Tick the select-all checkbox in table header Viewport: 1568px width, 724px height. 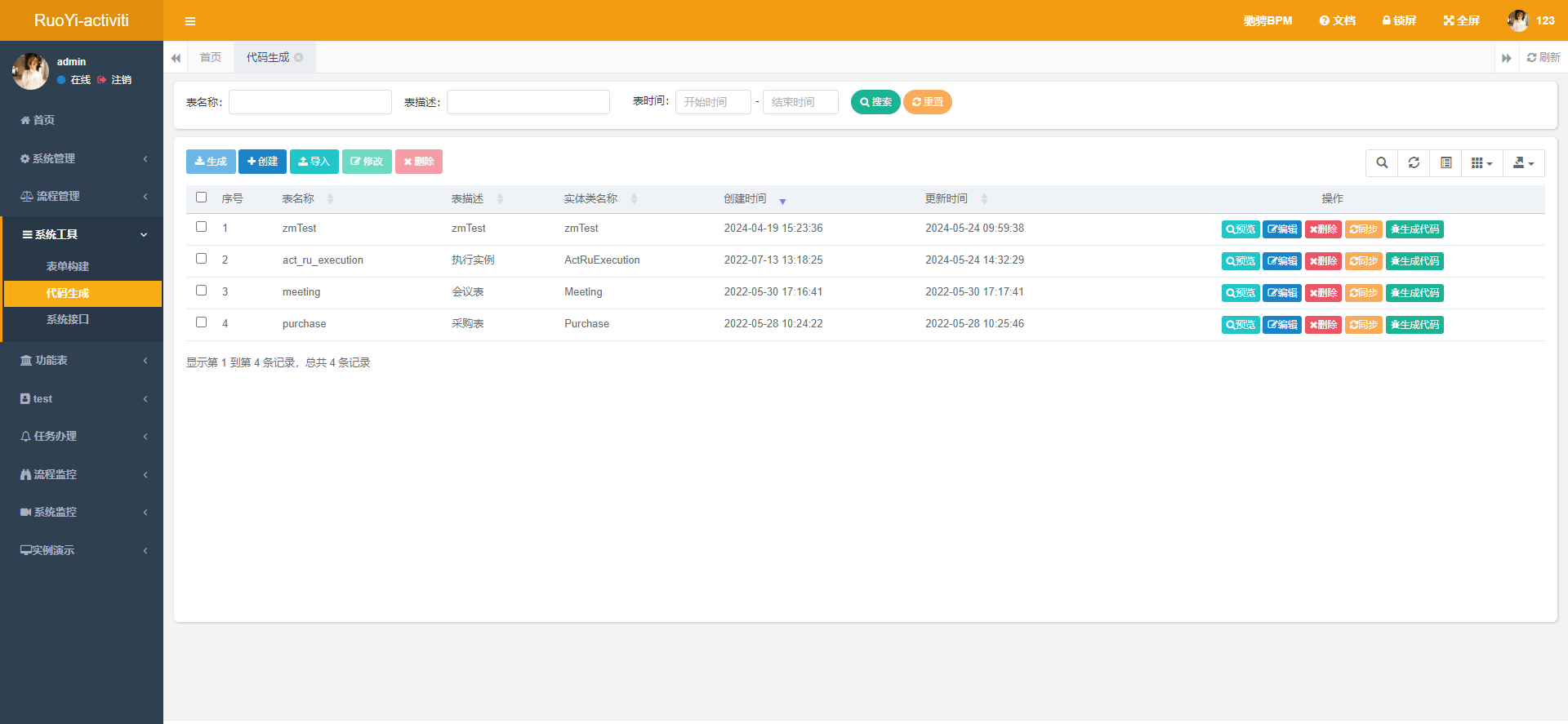(202, 198)
